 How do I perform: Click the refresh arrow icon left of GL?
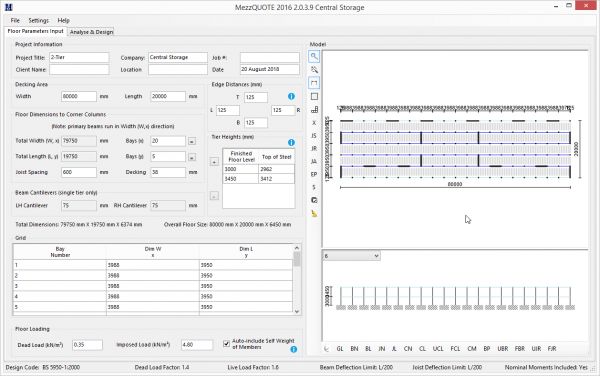(x=326, y=349)
